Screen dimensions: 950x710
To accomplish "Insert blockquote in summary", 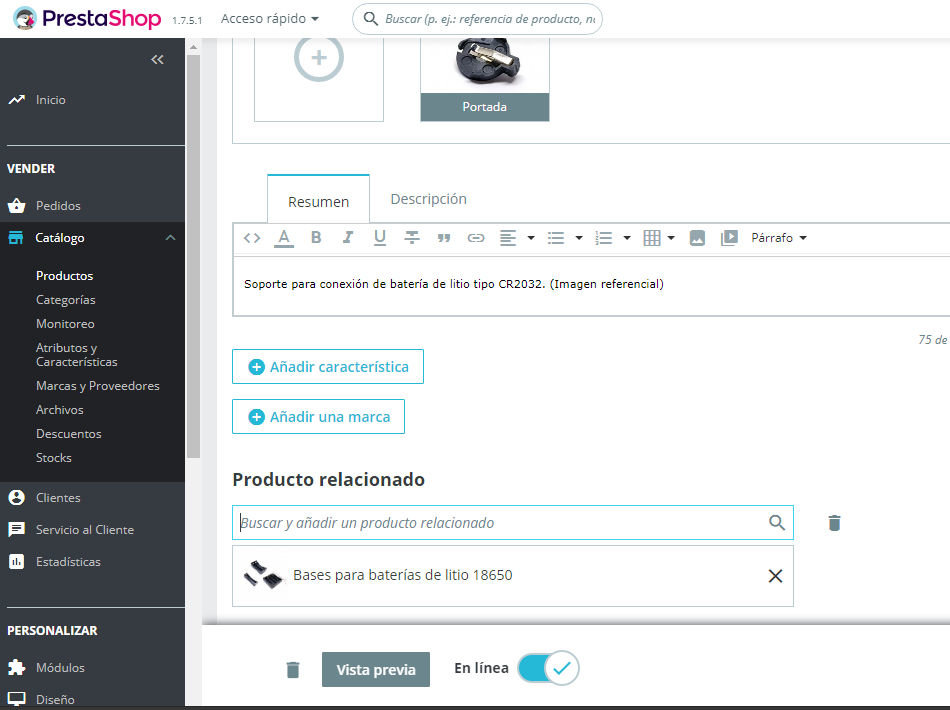I will point(444,238).
